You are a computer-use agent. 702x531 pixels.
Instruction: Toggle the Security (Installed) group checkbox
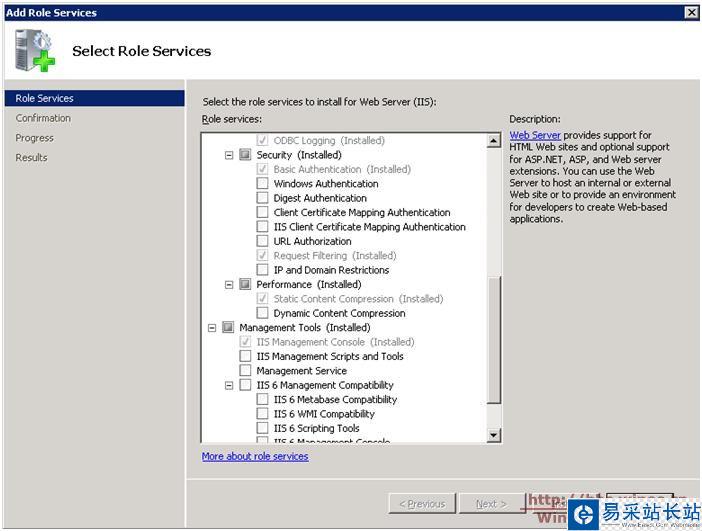pos(245,155)
